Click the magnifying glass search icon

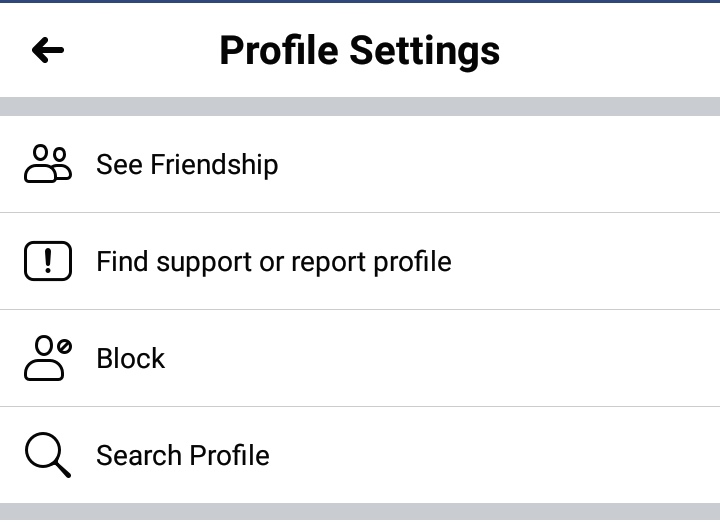click(x=48, y=455)
